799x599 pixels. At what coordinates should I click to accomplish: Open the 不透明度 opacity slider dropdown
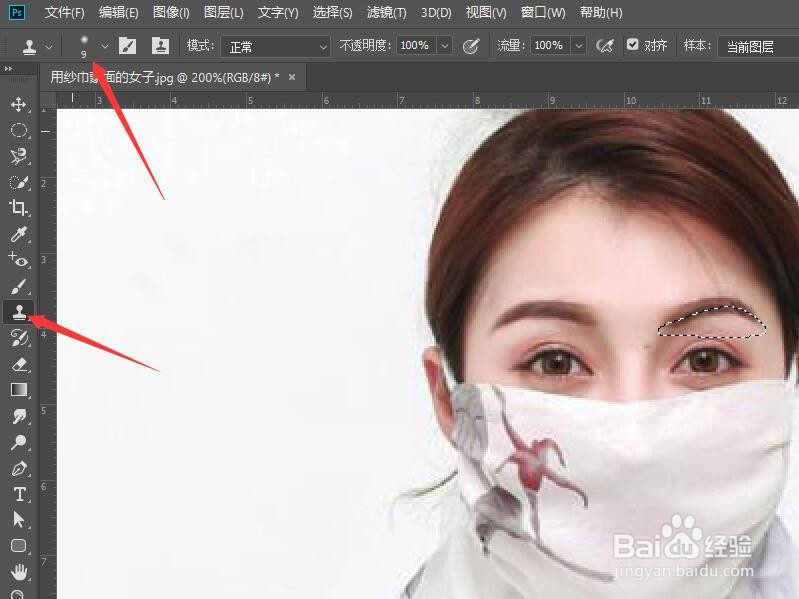pyautogui.click(x=444, y=46)
